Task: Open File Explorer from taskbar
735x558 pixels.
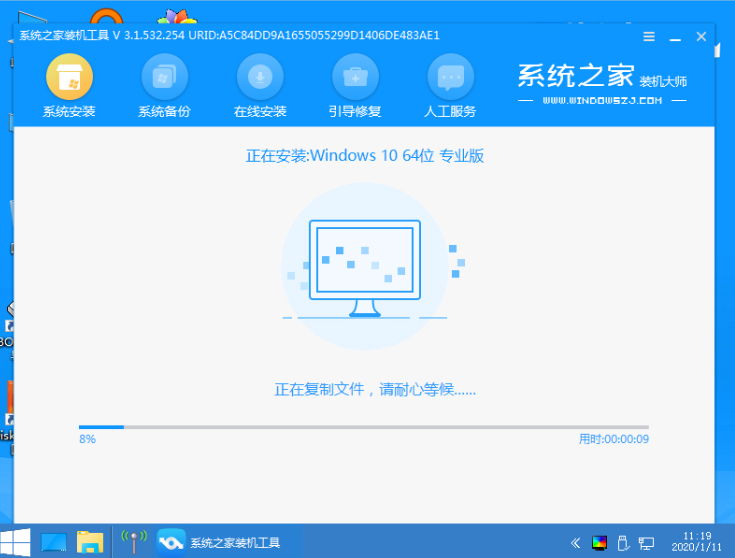Action: click(x=90, y=543)
